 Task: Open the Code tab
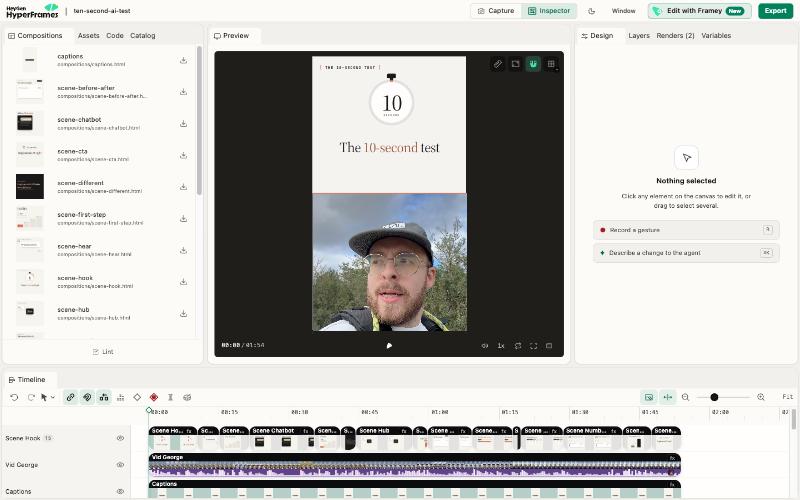[115, 36]
